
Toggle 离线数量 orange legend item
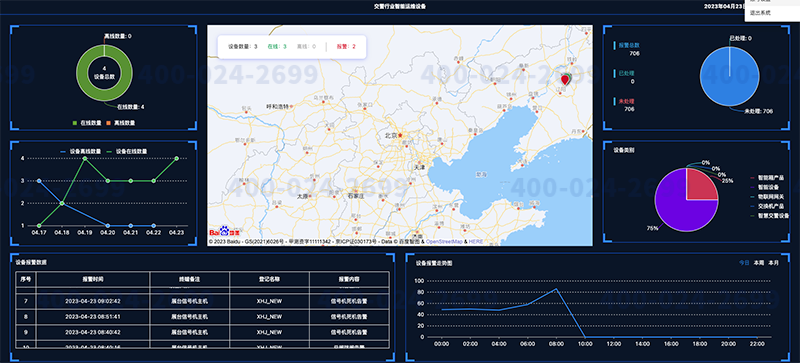pyautogui.click(x=121, y=123)
